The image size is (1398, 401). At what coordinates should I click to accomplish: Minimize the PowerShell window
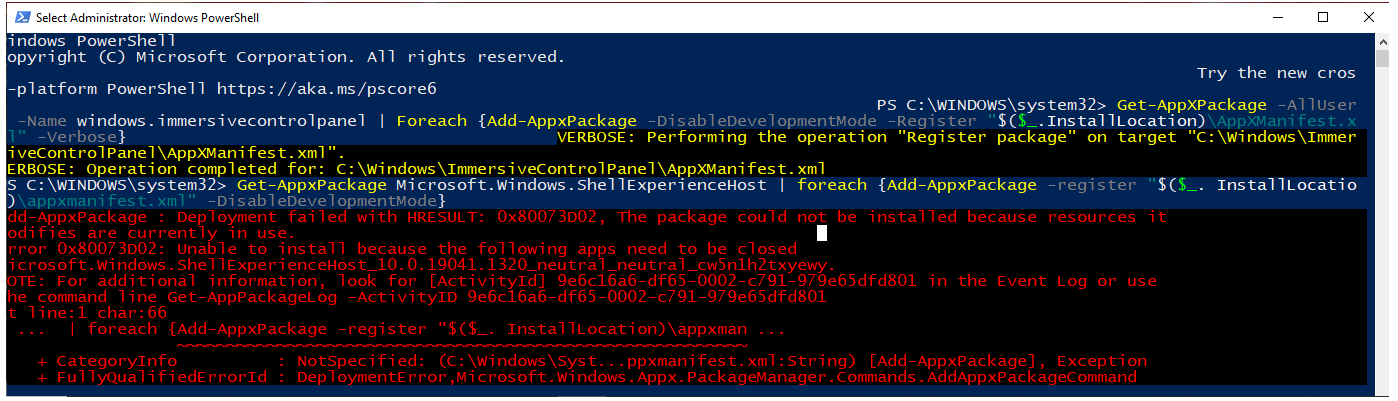coord(1277,17)
